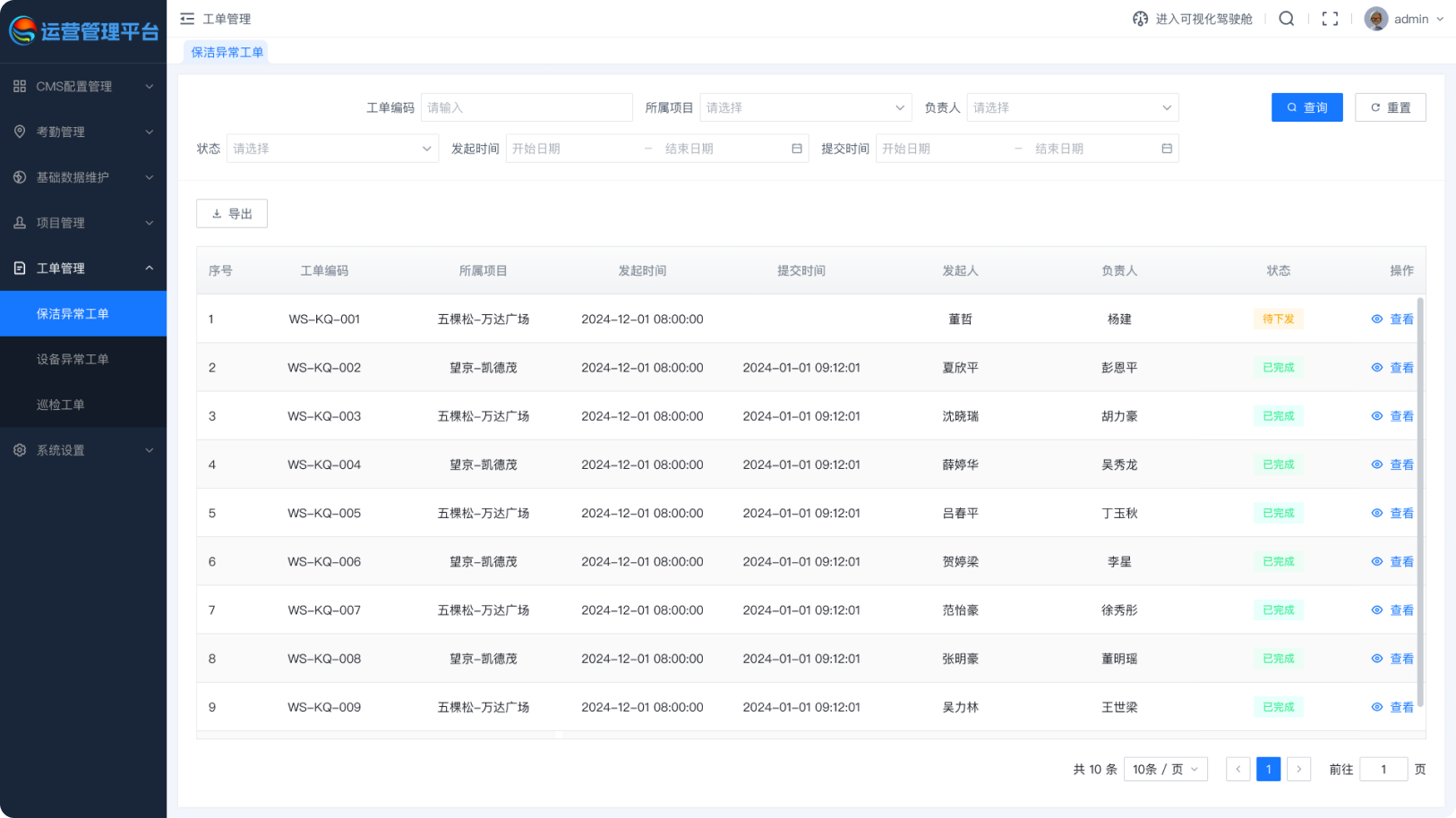Screen dimensions: 1456x818
Task: Click the 系统设置 gear icon
Action: pos(20,450)
